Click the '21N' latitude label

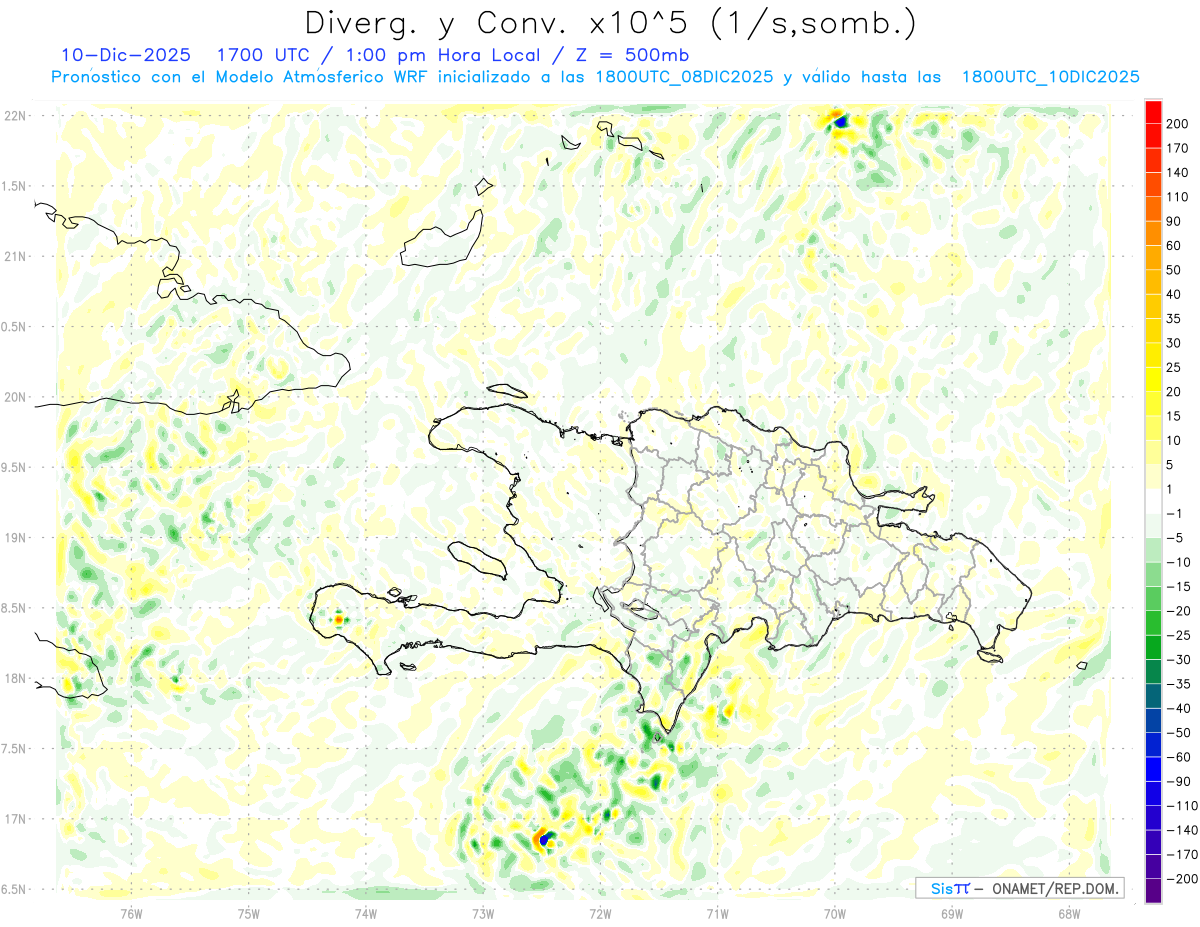click(14, 257)
